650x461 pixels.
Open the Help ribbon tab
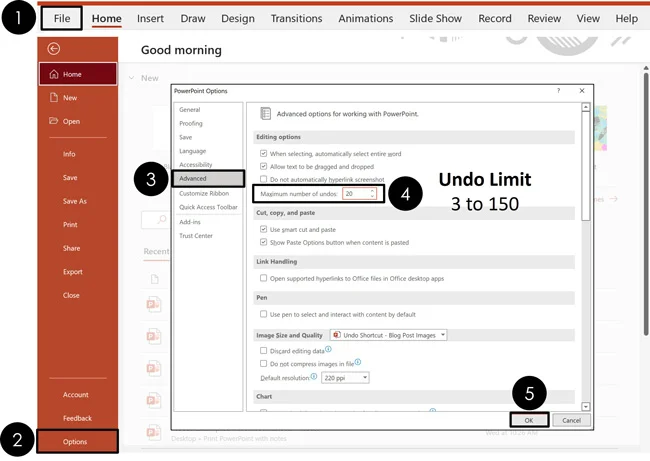tap(626, 18)
